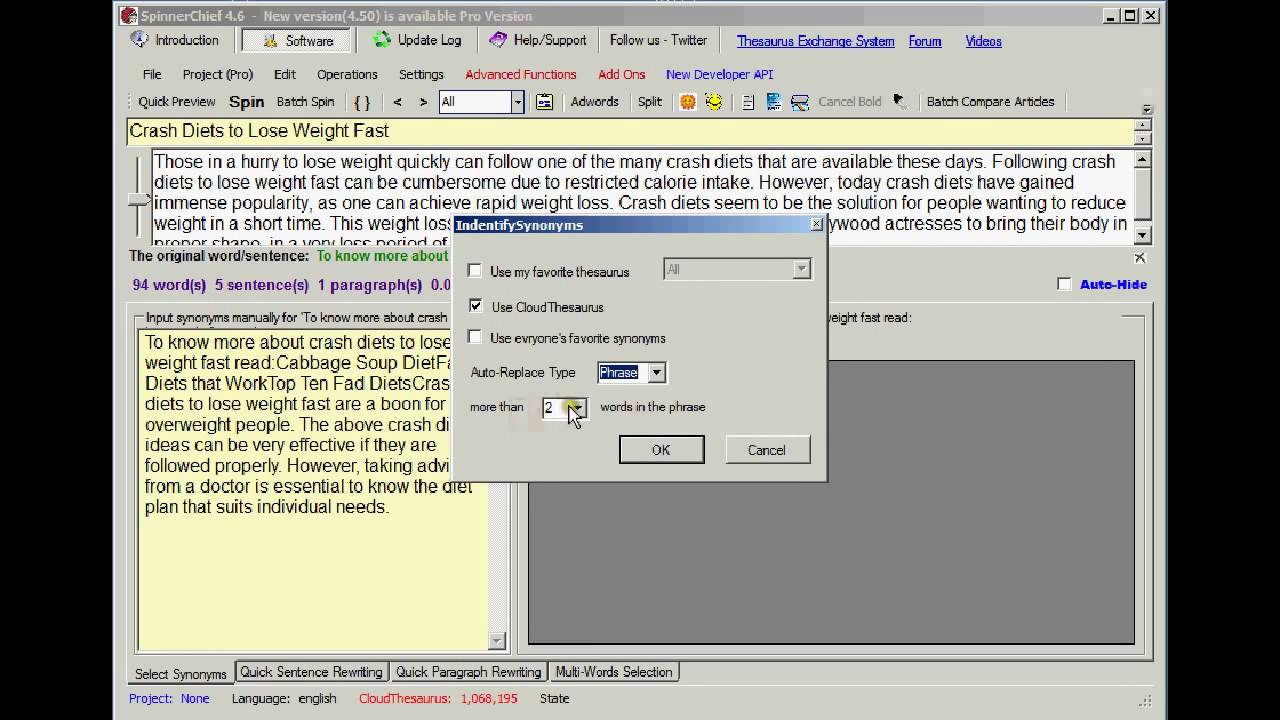
Task: Open the Operations menu
Action: [347, 74]
